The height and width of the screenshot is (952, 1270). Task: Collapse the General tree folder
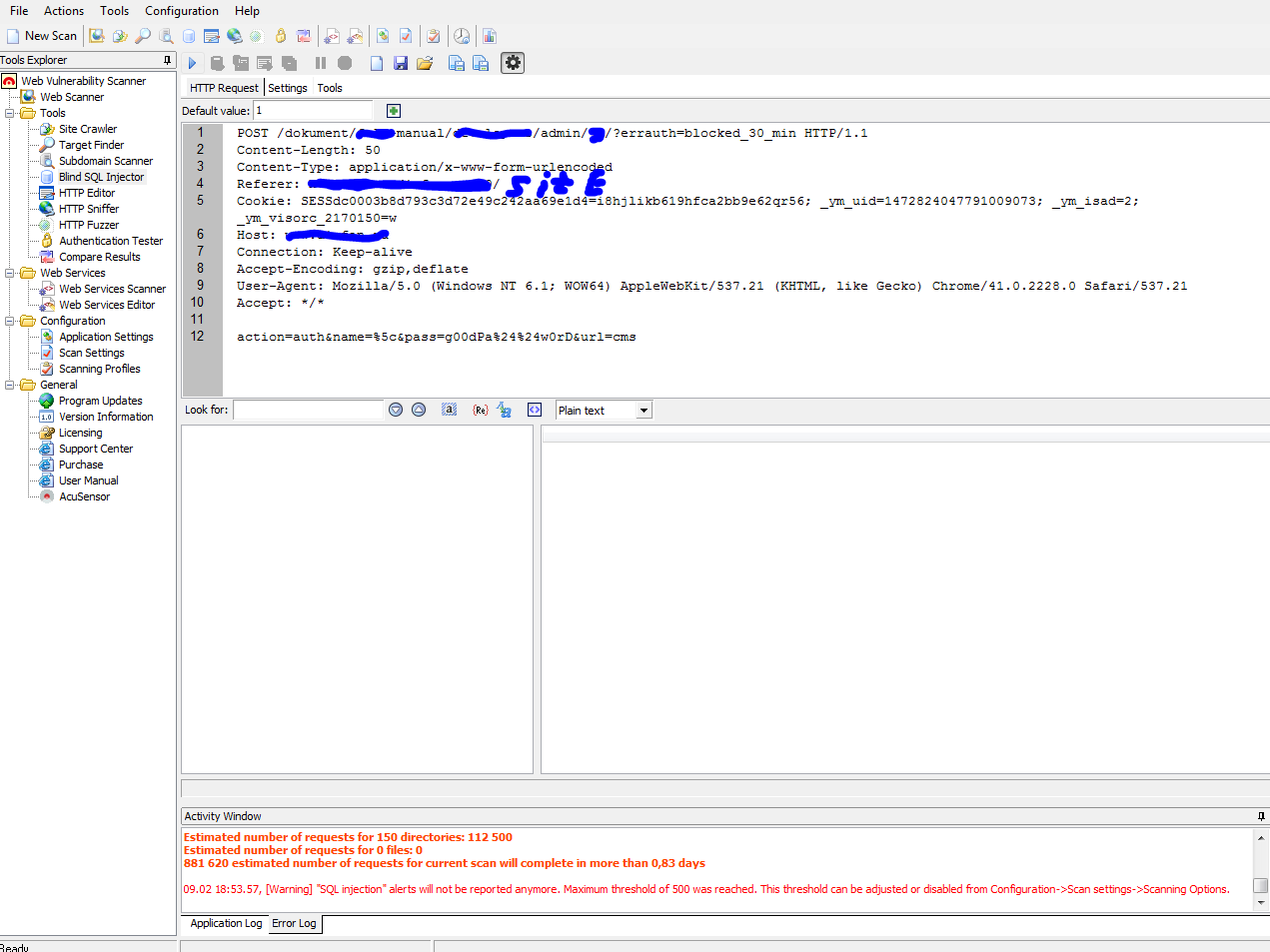tap(10, 385)
